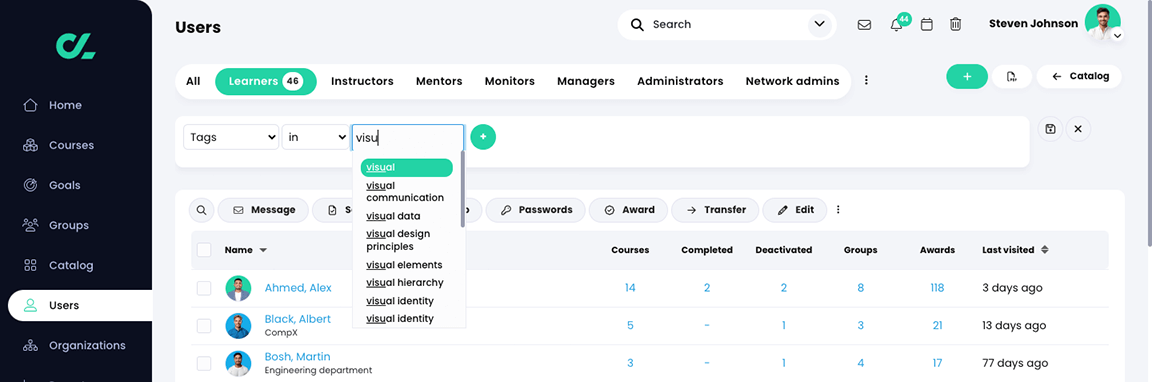Switch to the Network admins tab
This screenshot has width=1152, height=382.
click(x=792, y=81)
